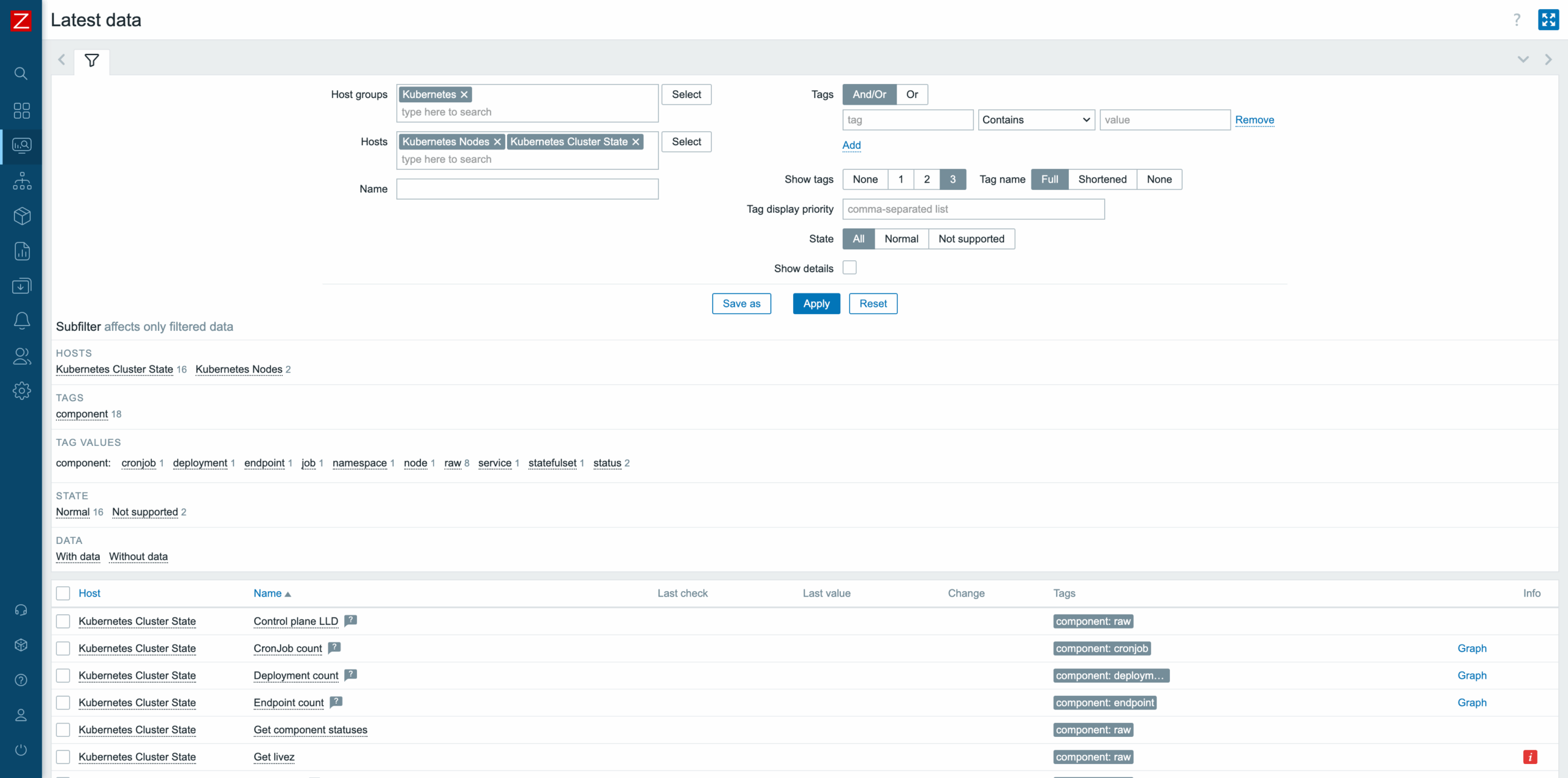The height and width of the screenshot is (778, 1568).
Task: Open Administration gear icon in sidebar
Action: [21, 390]
